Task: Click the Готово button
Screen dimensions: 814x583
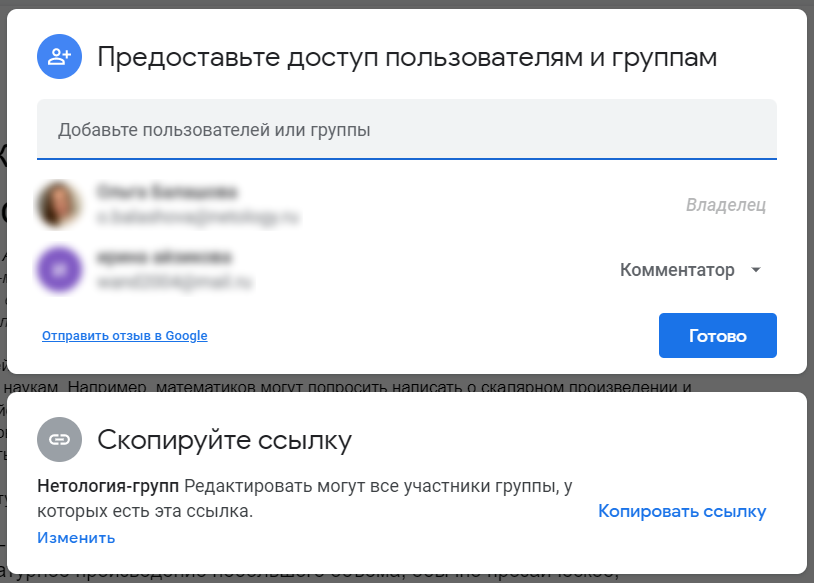Action: click(717, 335)
